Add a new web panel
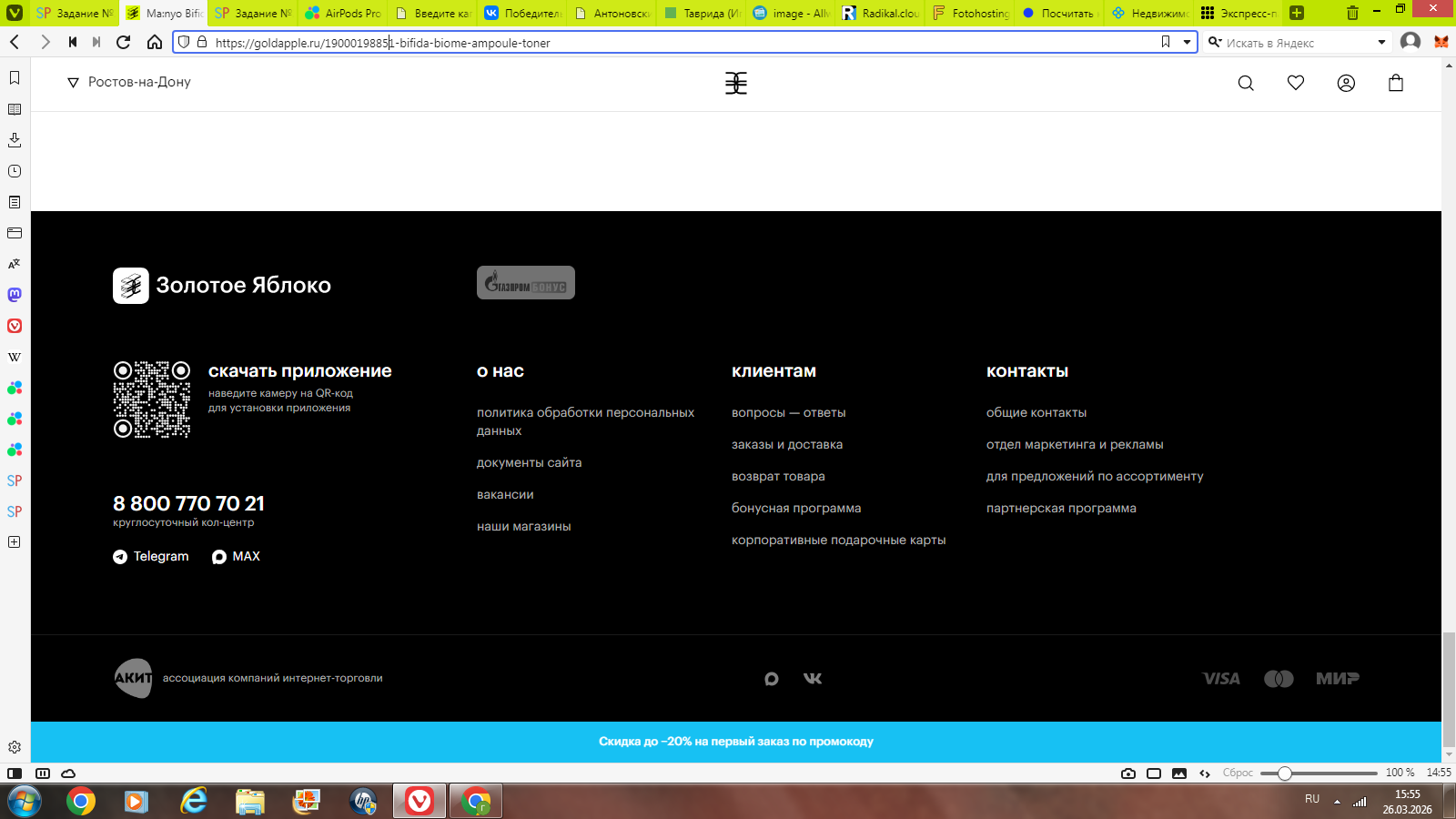Image resolution: width=1456 pixels, height=819 pixels. point(15,542)
